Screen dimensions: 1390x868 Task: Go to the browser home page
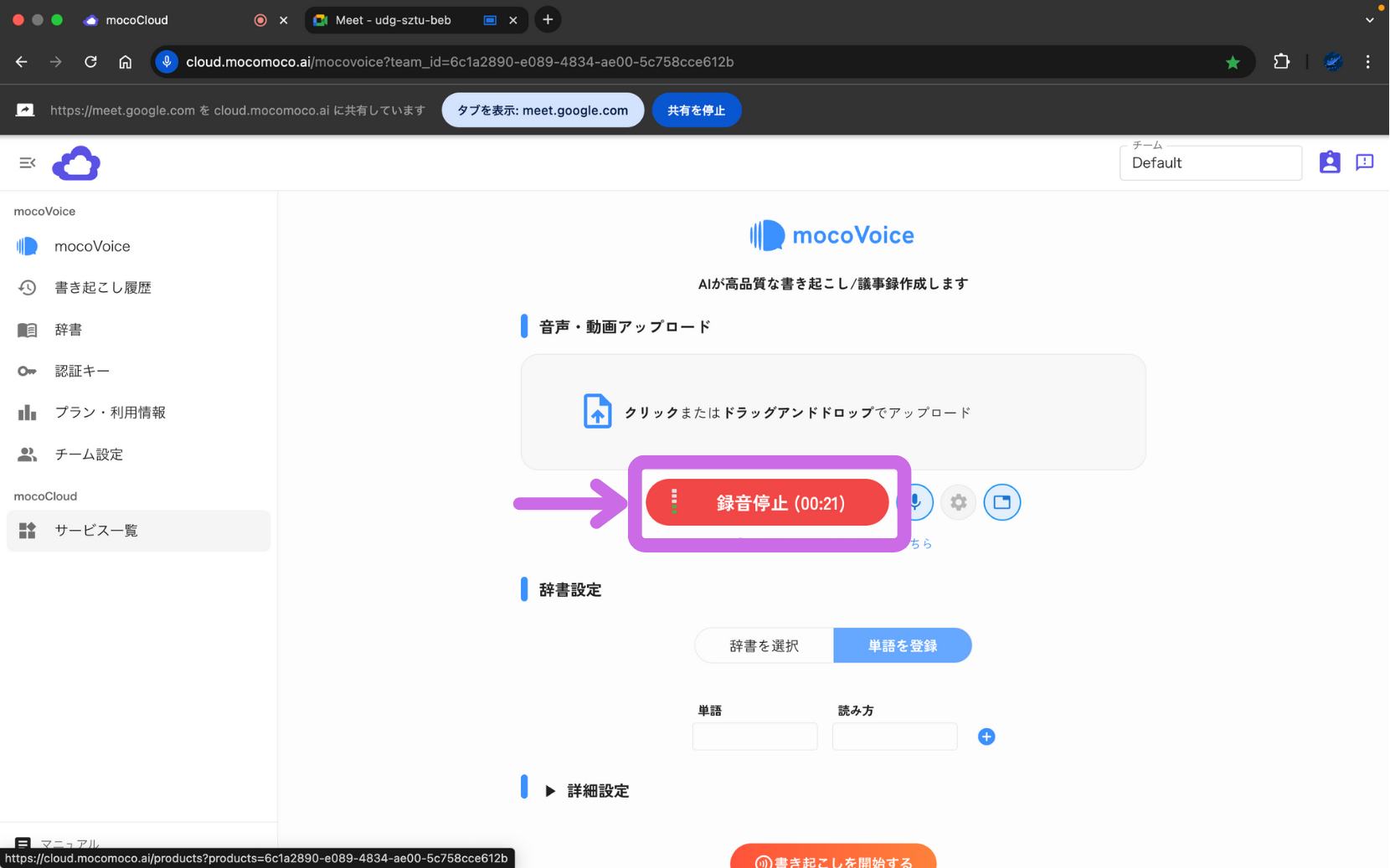pyautogui.click(x=126, y=62)
